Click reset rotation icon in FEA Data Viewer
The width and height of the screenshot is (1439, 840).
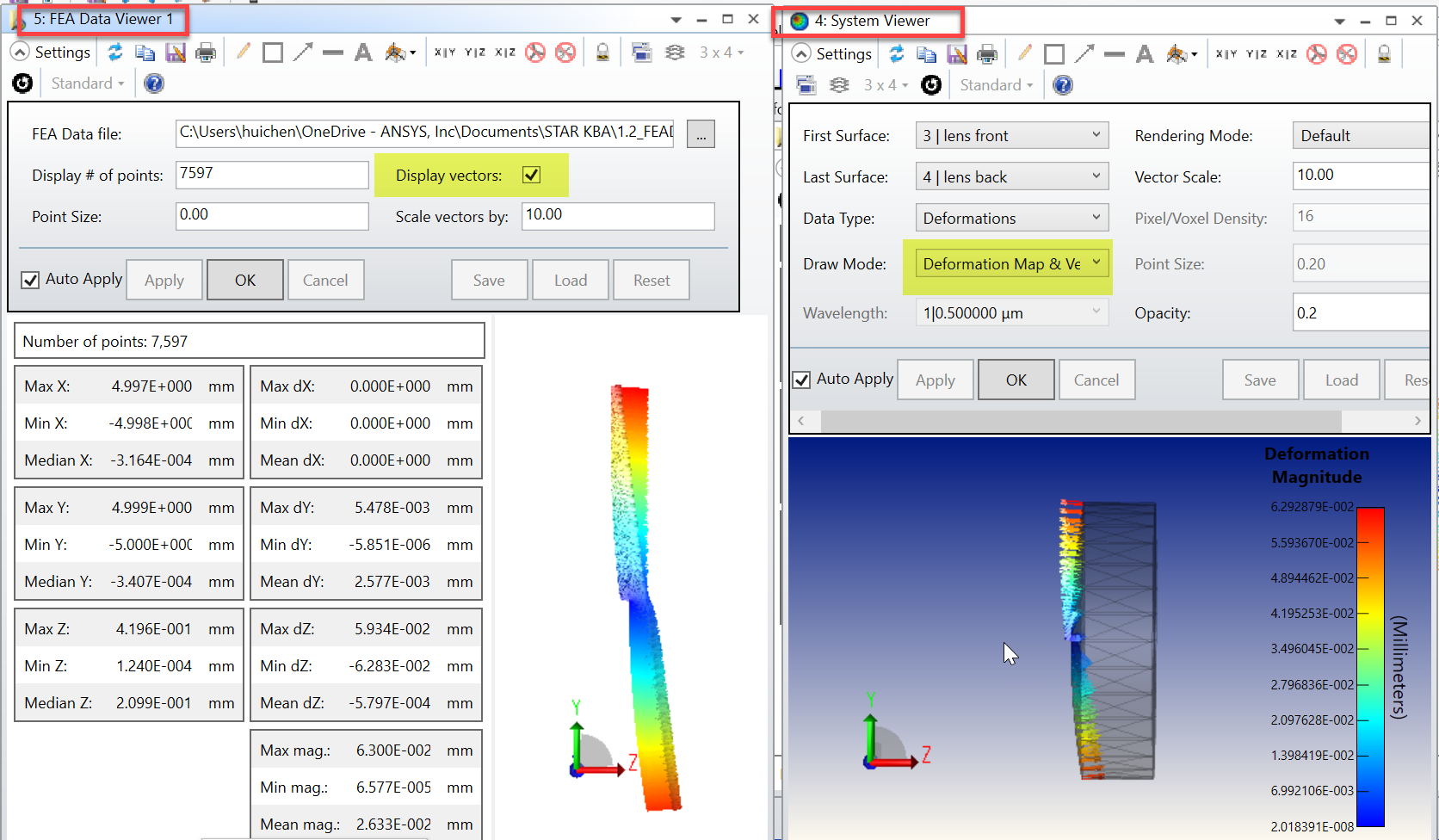(x=22, y=83)
